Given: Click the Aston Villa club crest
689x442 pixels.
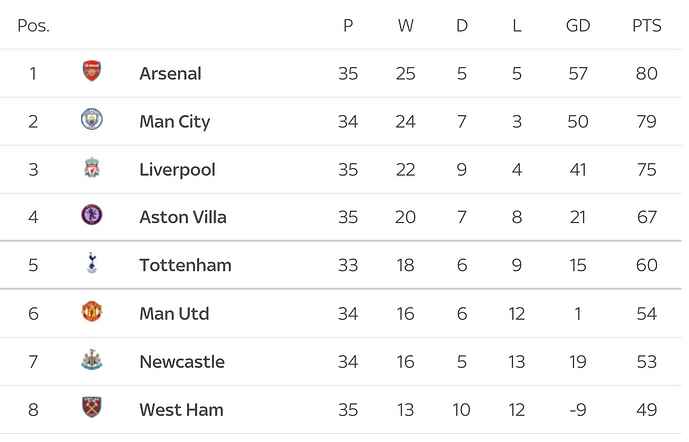Looking at the screenshot, I should tap(92, 216).
